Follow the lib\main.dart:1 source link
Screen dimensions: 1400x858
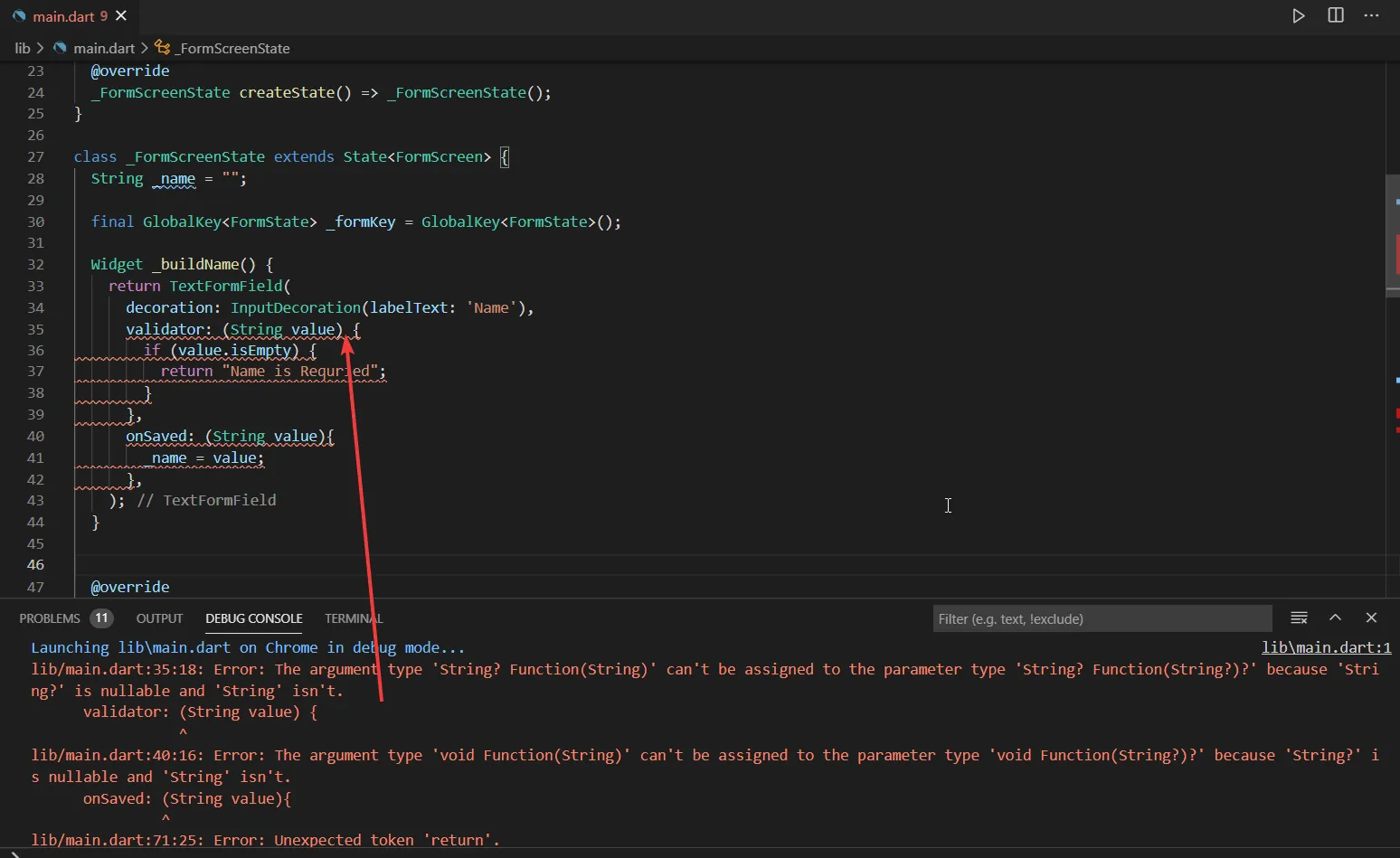click(x=1326, y=647)
